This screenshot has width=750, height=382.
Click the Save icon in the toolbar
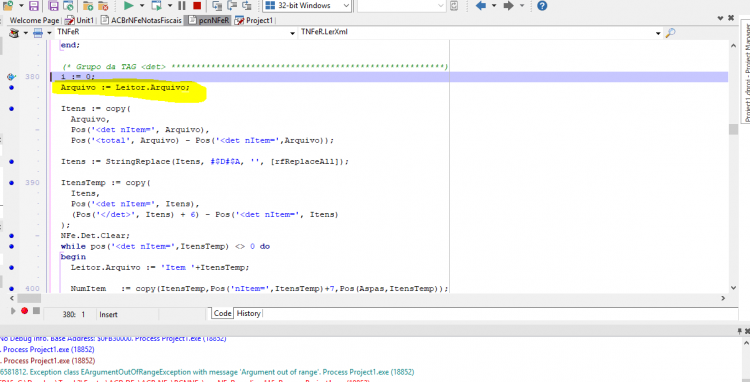click(33, 6)
